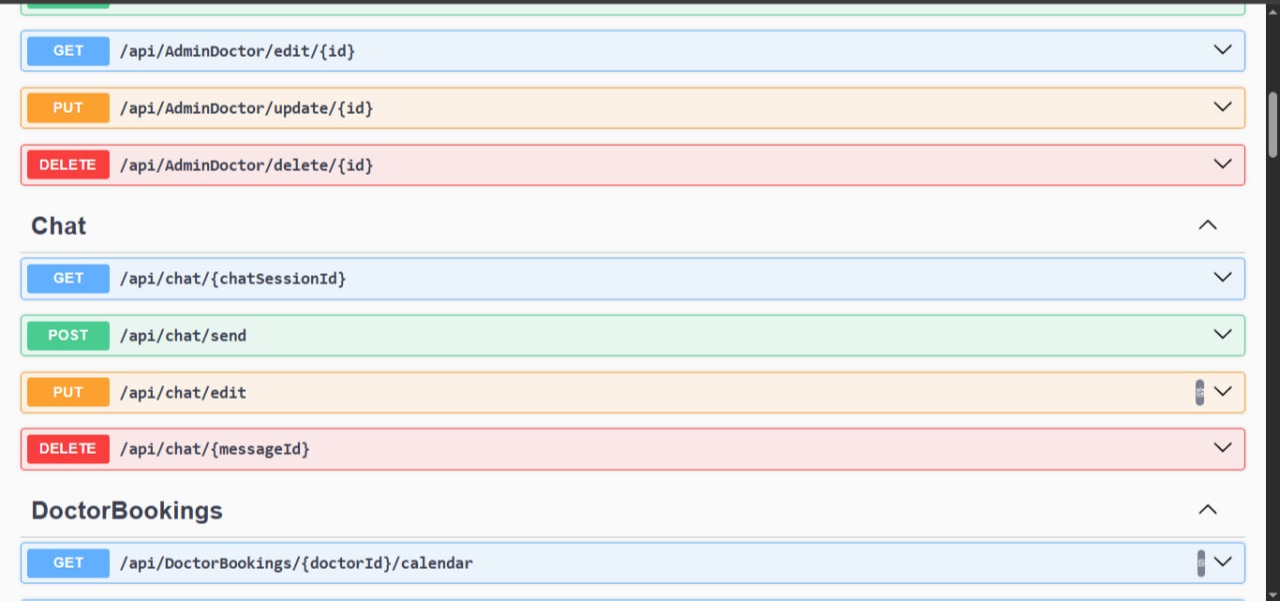Image resolution: width=1280 pixels, height=601 pixels.
Task: Click the PUT badge on /api/AdminDoctor/update/{id}
Action: [x=67, y=107]
